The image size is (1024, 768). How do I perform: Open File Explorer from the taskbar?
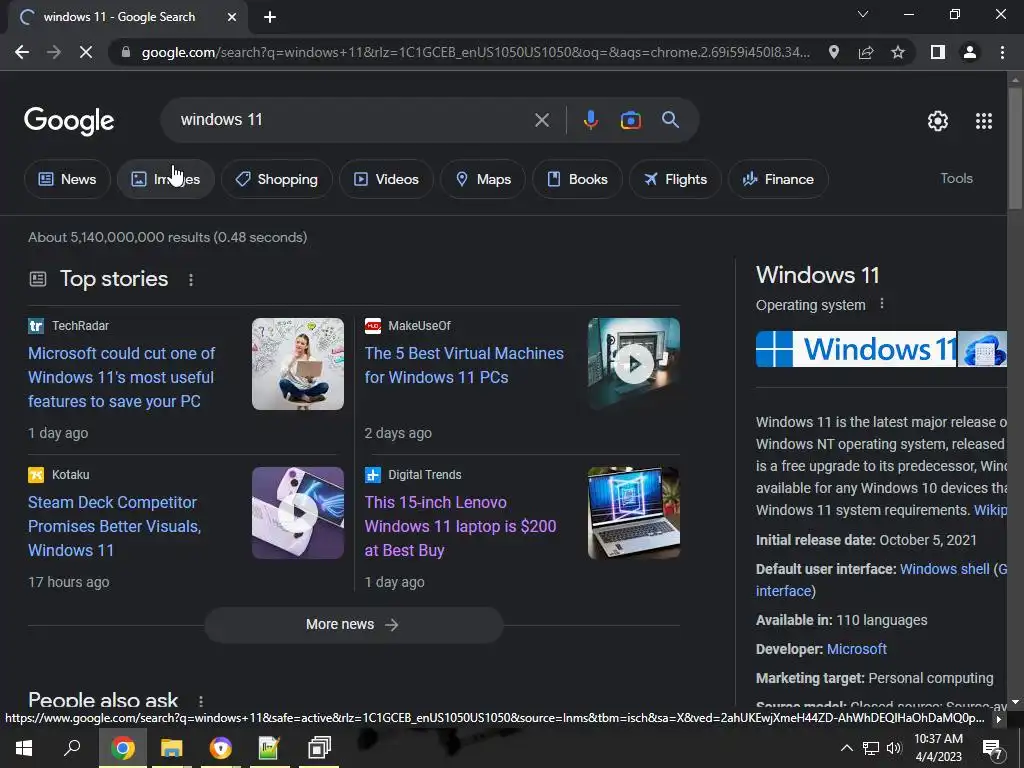[x=171, y=748]
